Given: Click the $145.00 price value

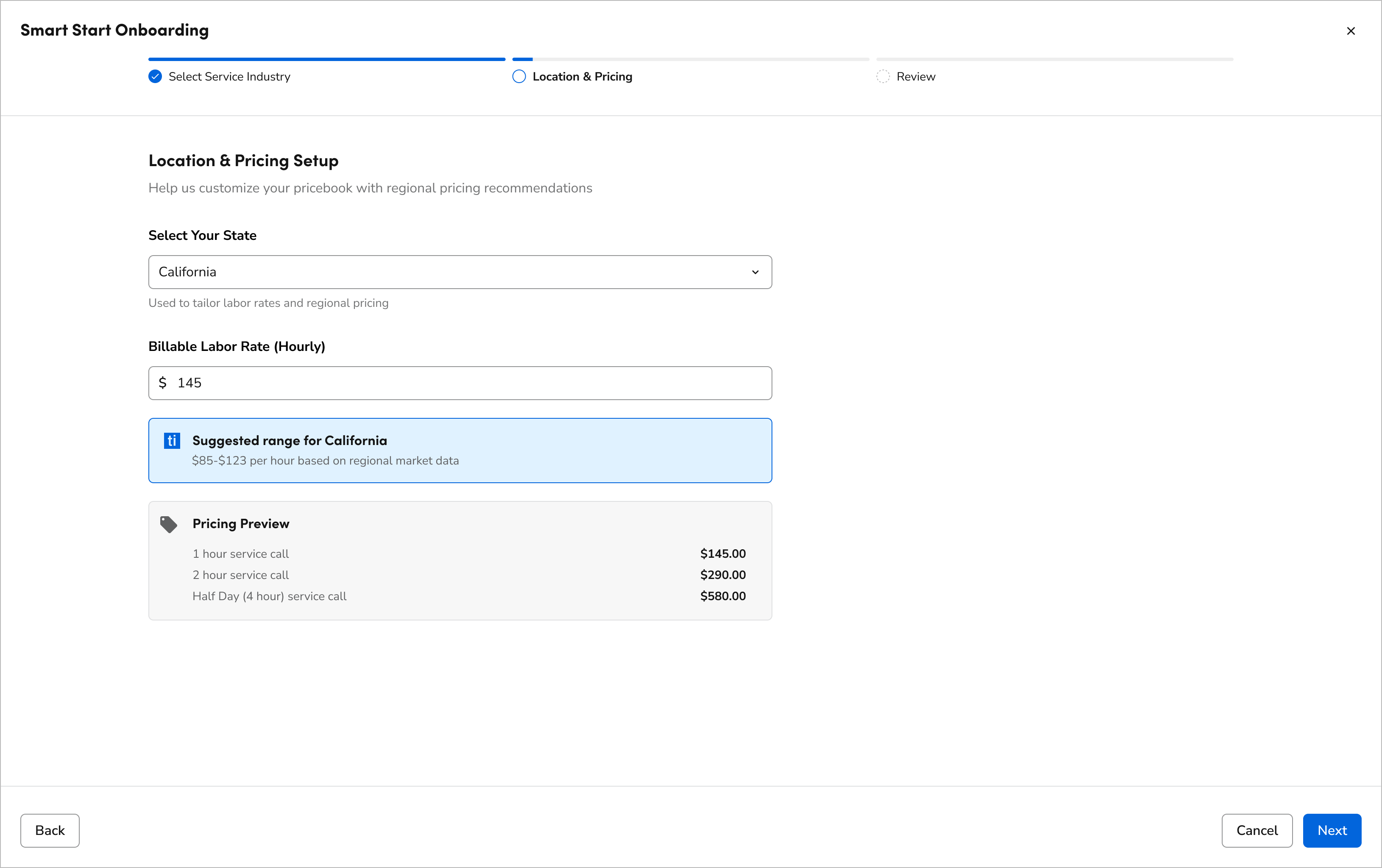Looking at the screenshot, I should click(722, 554).
